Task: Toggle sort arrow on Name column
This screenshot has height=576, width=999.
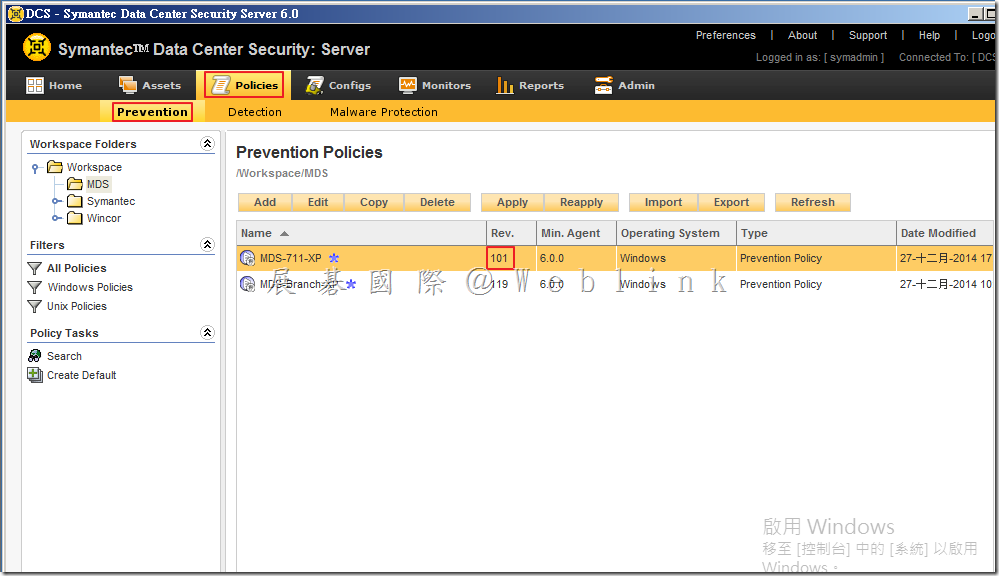Action: pyautogui.click(x=284, y=234)
